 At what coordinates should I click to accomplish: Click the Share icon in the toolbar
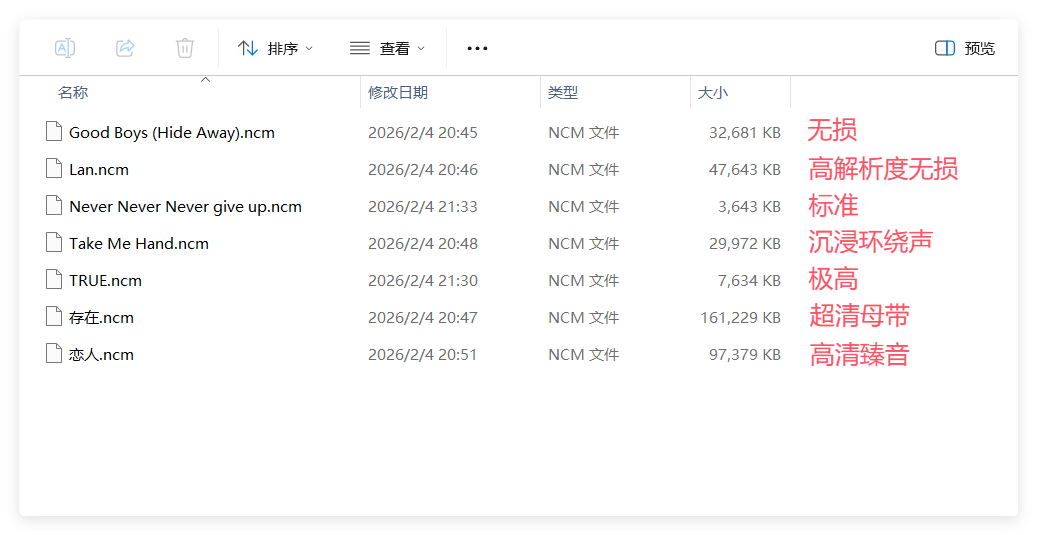tap(125, 48)
